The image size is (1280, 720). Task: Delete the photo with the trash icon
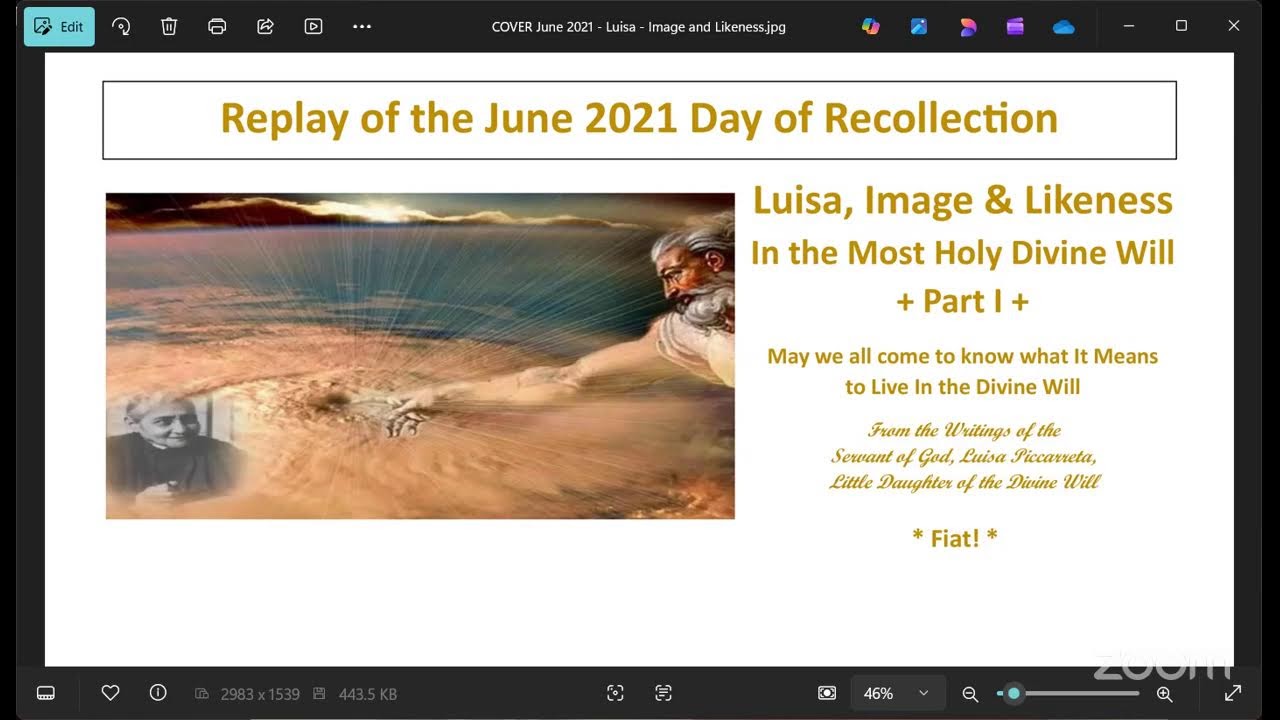pos(169,27)
